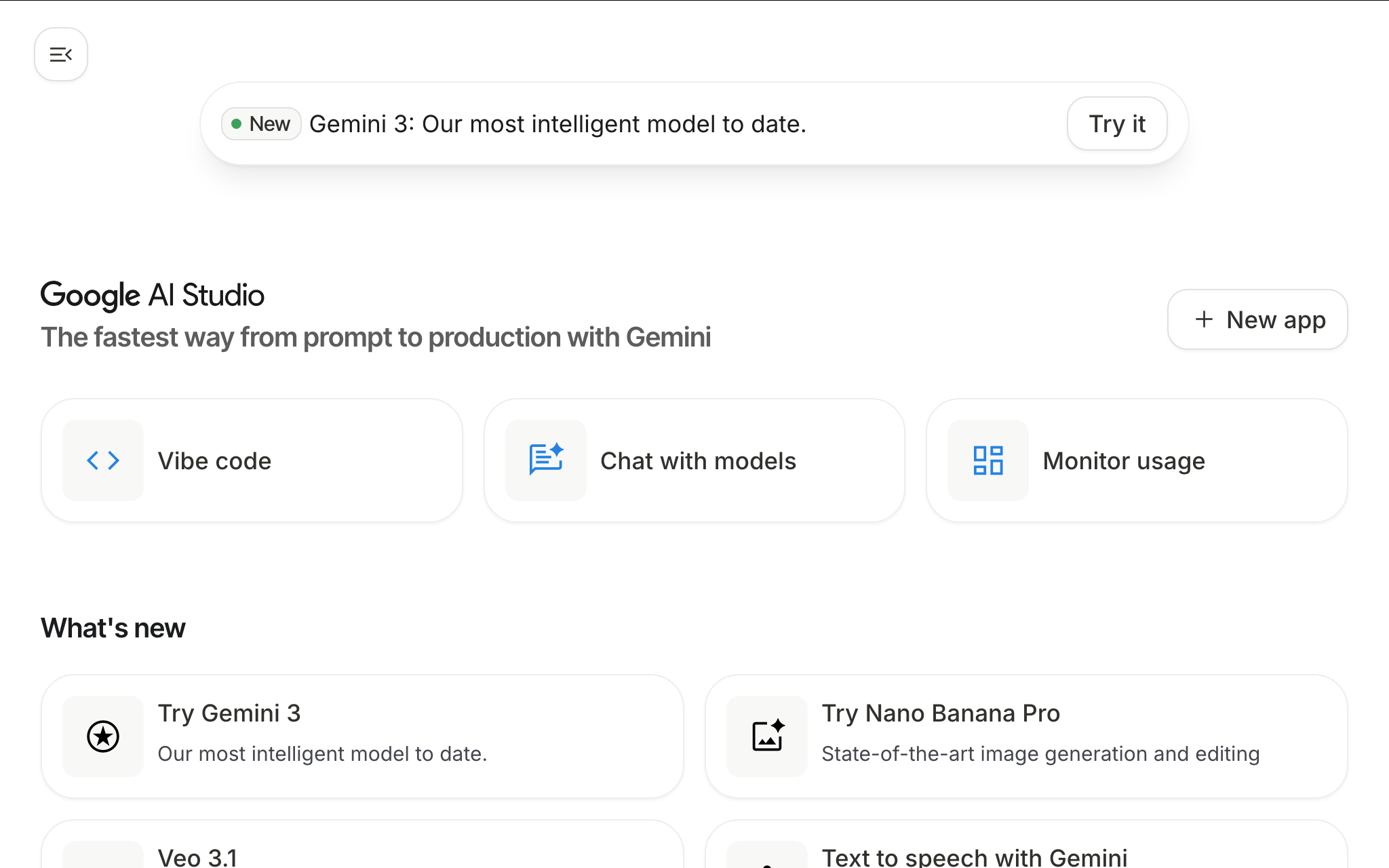Click the Vibe code angle brackets icon
Screen dimensions: 1389x868
tap(103, 461)
